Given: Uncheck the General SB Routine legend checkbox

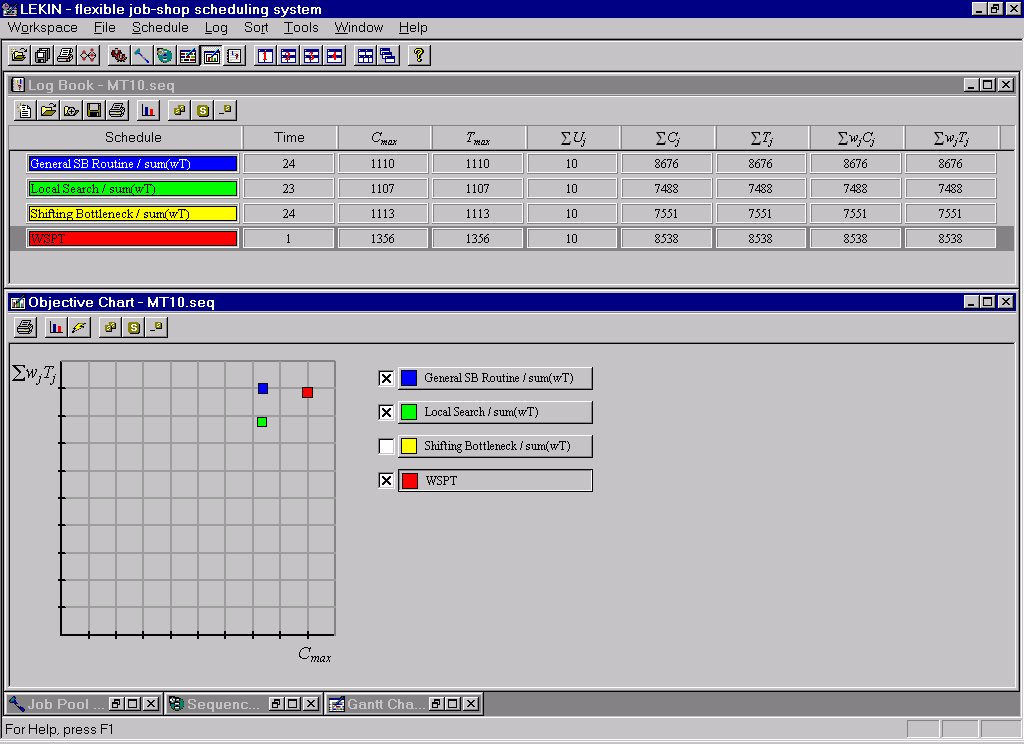Looking at the screenshot, I should 386,378.
